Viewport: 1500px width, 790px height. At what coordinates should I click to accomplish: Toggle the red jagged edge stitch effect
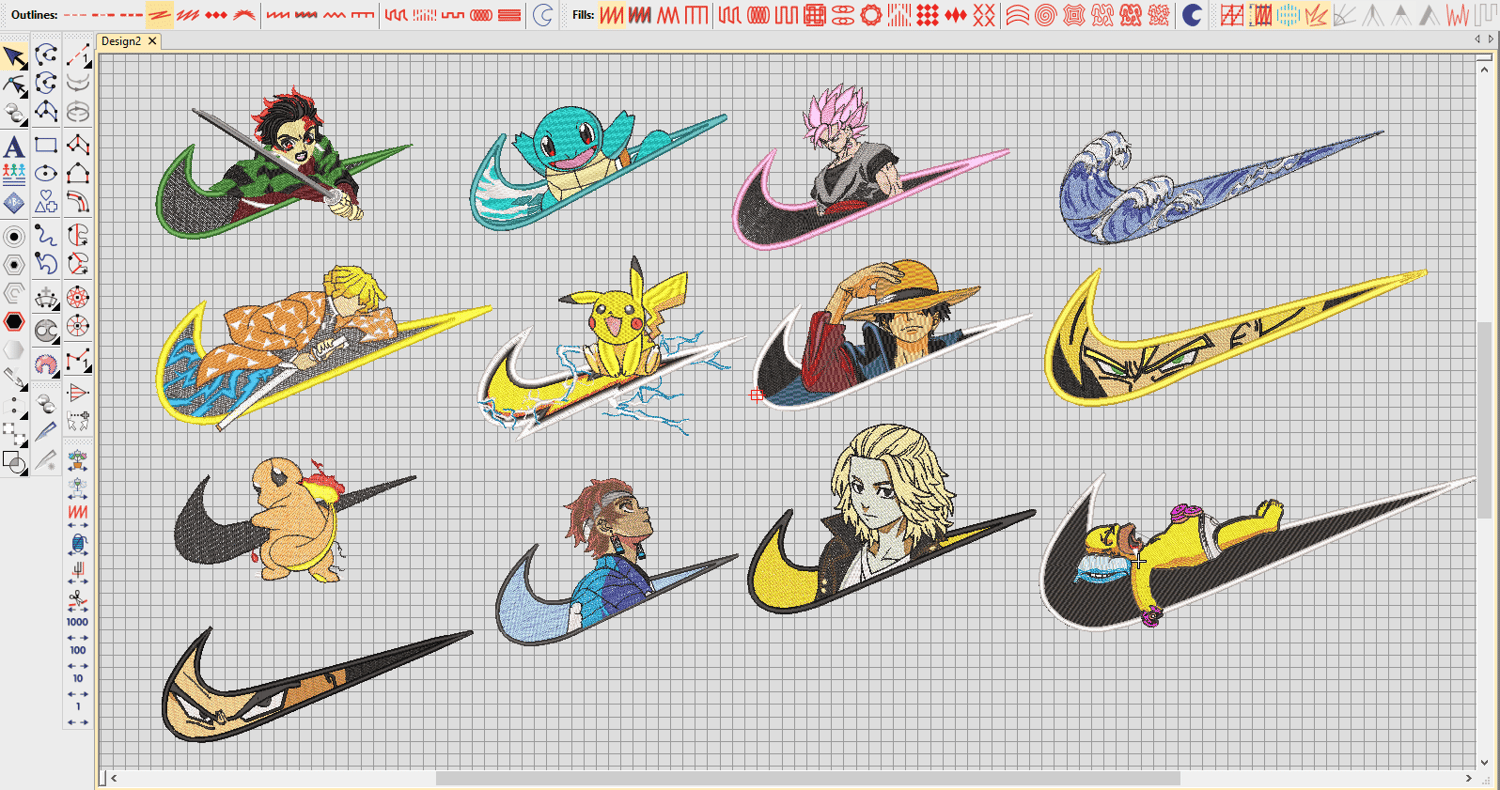(1316, 15)
